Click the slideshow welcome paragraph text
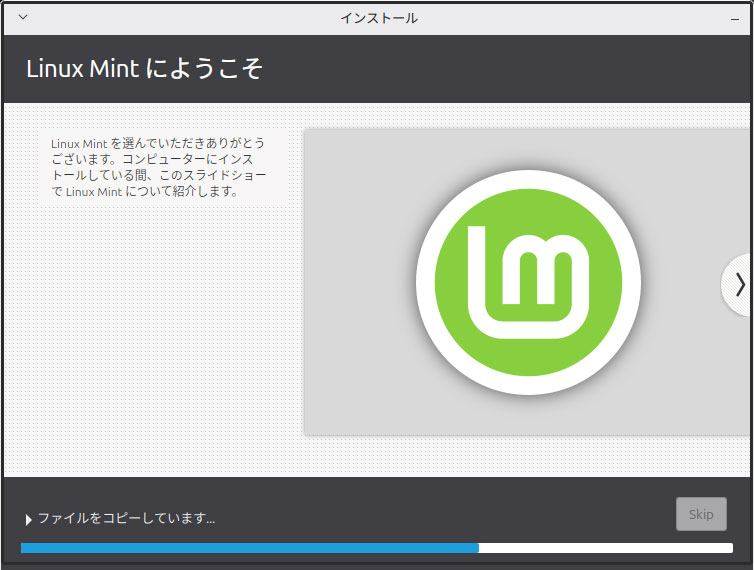This screenshot has height=570, width=754. (158, 167)
